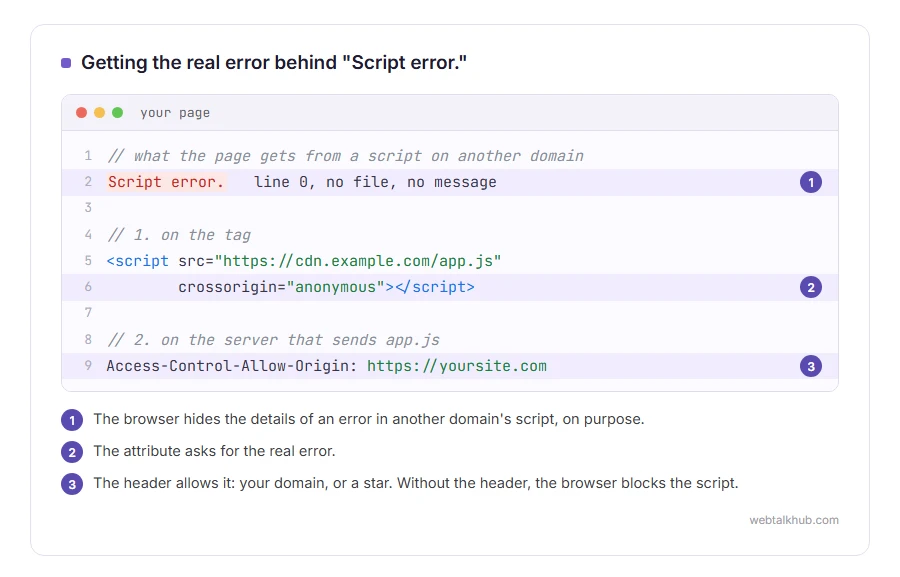Viewport: 900px width, 577px height.
Task: Click badge 3 beside "The header allows it" note
Action: pyautogui.click(x=72, y=484)
